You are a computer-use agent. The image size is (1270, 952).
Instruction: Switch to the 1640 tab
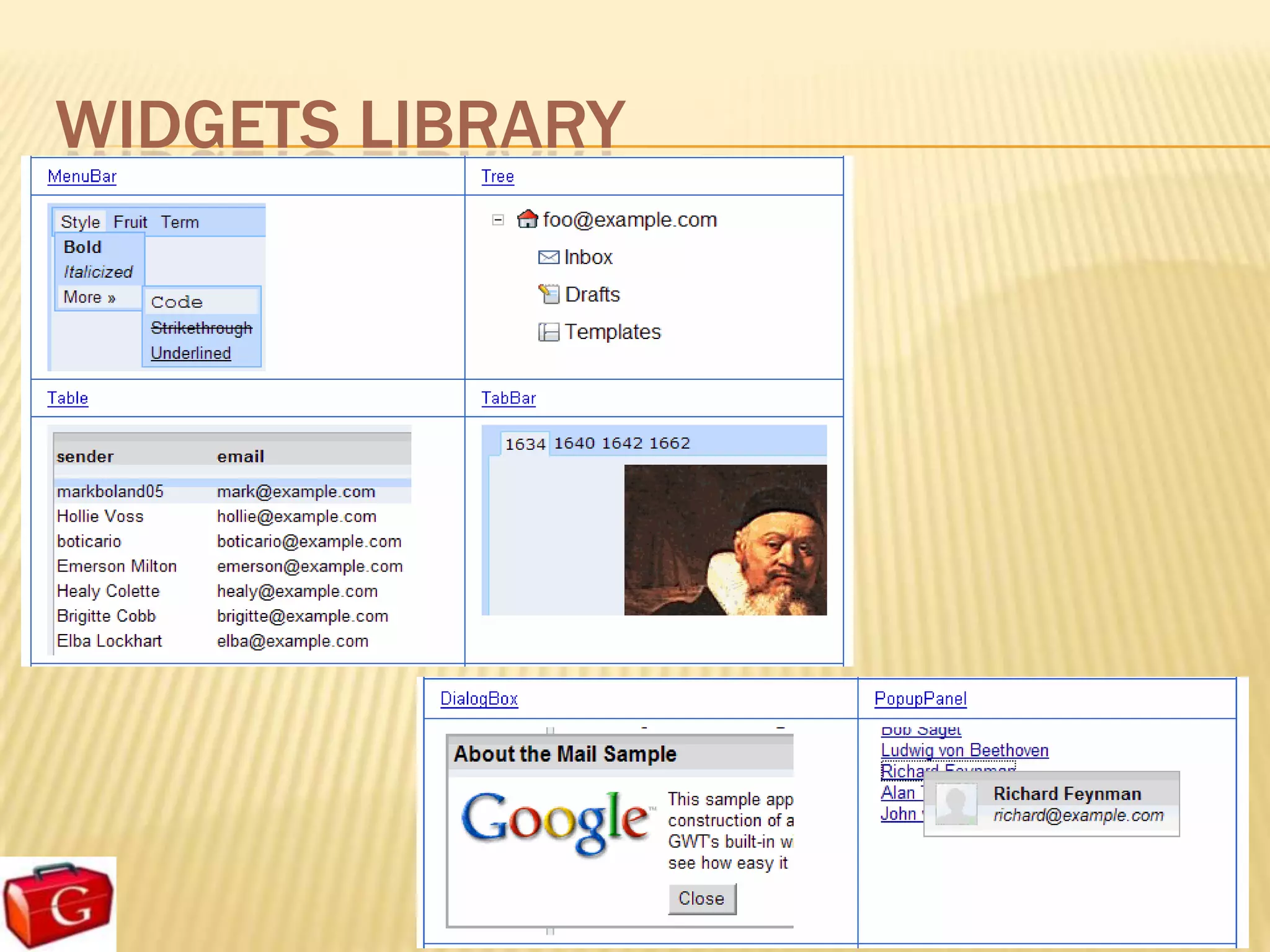[x=574, y=443]
